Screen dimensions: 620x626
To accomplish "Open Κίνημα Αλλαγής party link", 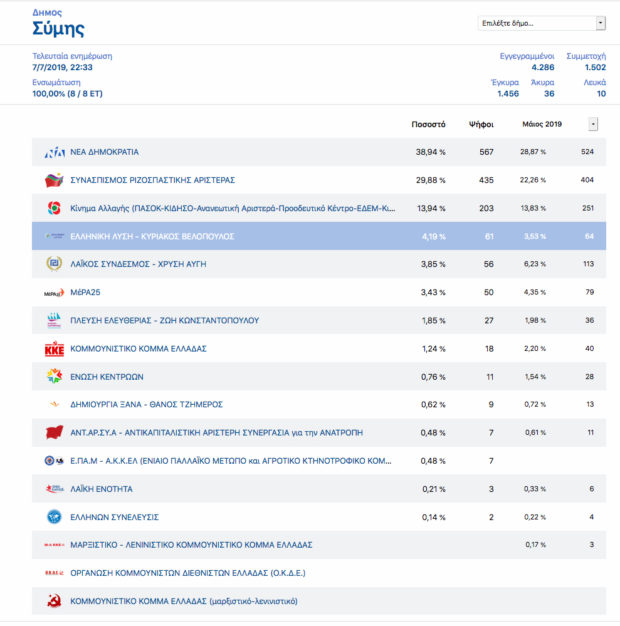I will click(x=233, y=208).
